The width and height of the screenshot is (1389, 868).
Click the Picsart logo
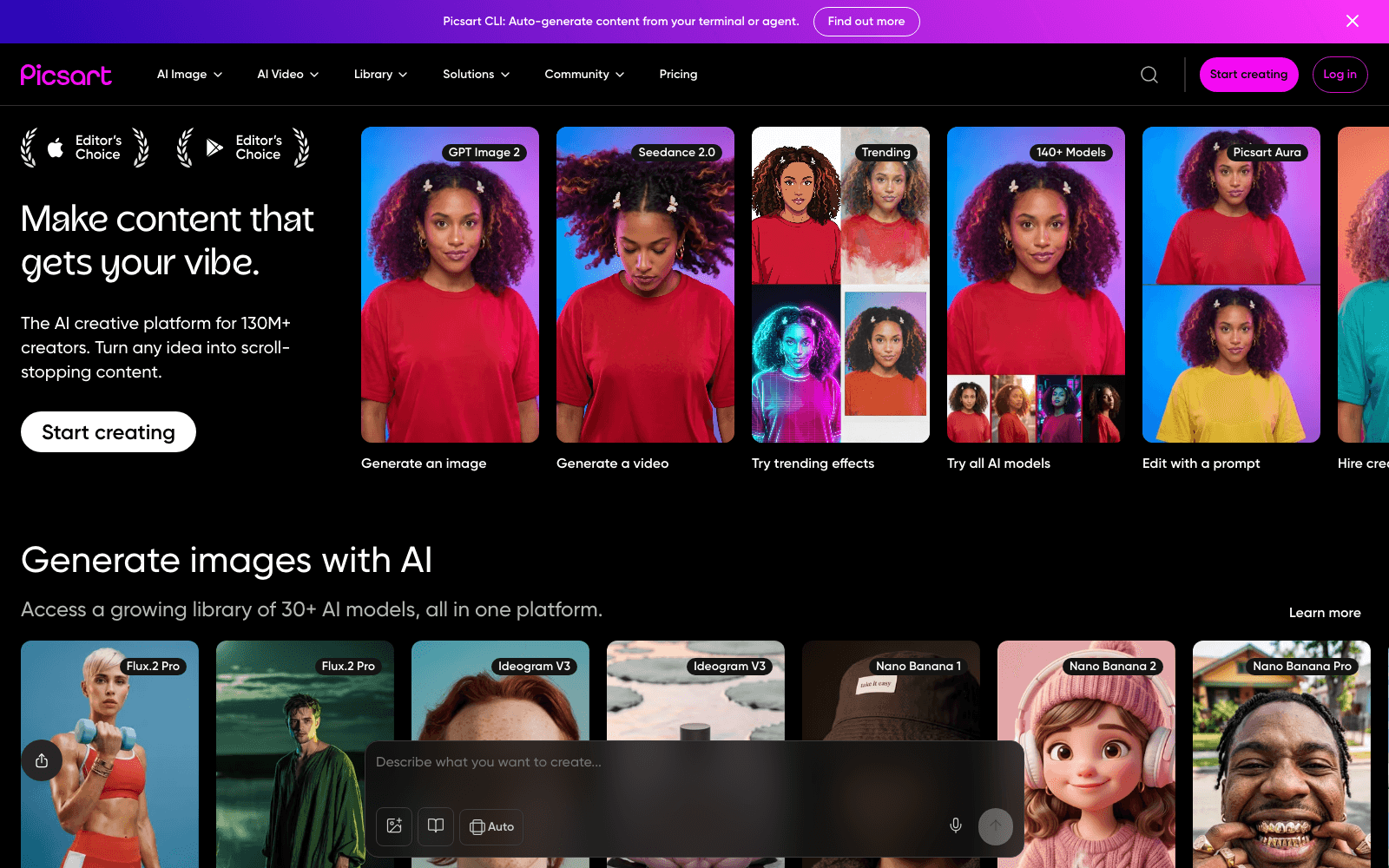tap(66, 75)
